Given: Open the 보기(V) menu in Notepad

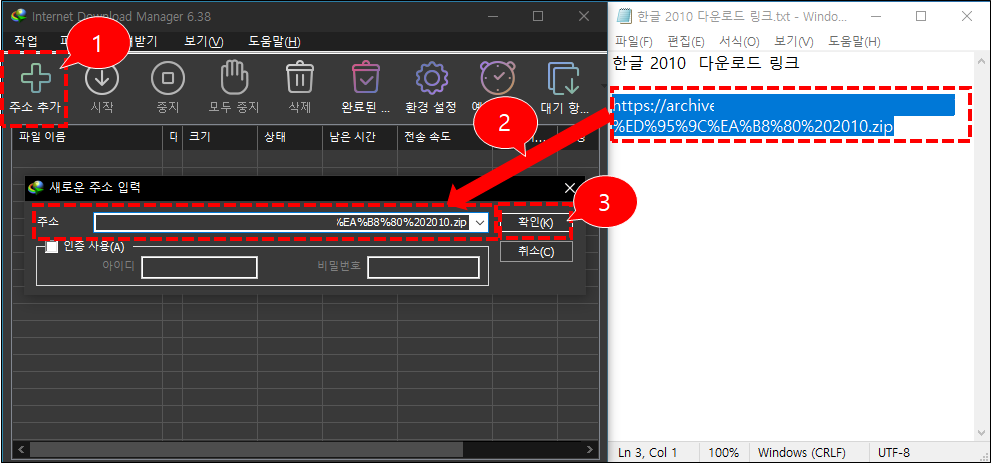Looking at the screenshot, I should pos(794,42).
